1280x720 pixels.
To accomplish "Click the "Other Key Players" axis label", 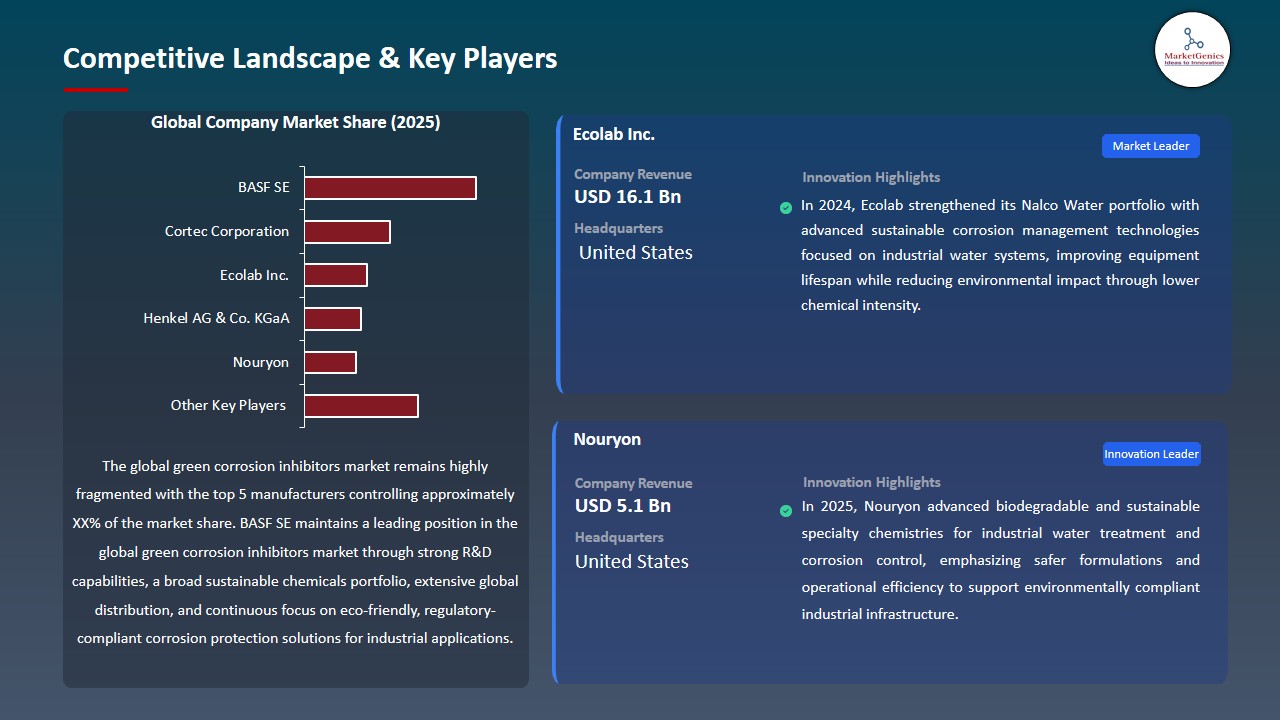I will point(229,405).
